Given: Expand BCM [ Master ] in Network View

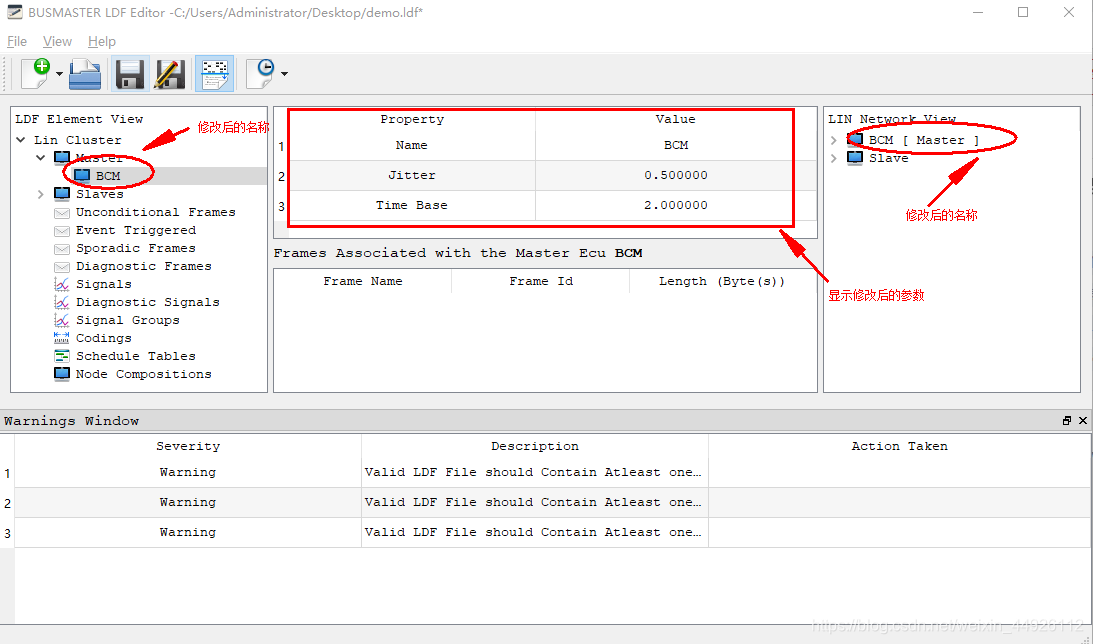Looking at the screenshot, I should coord(834,140).
